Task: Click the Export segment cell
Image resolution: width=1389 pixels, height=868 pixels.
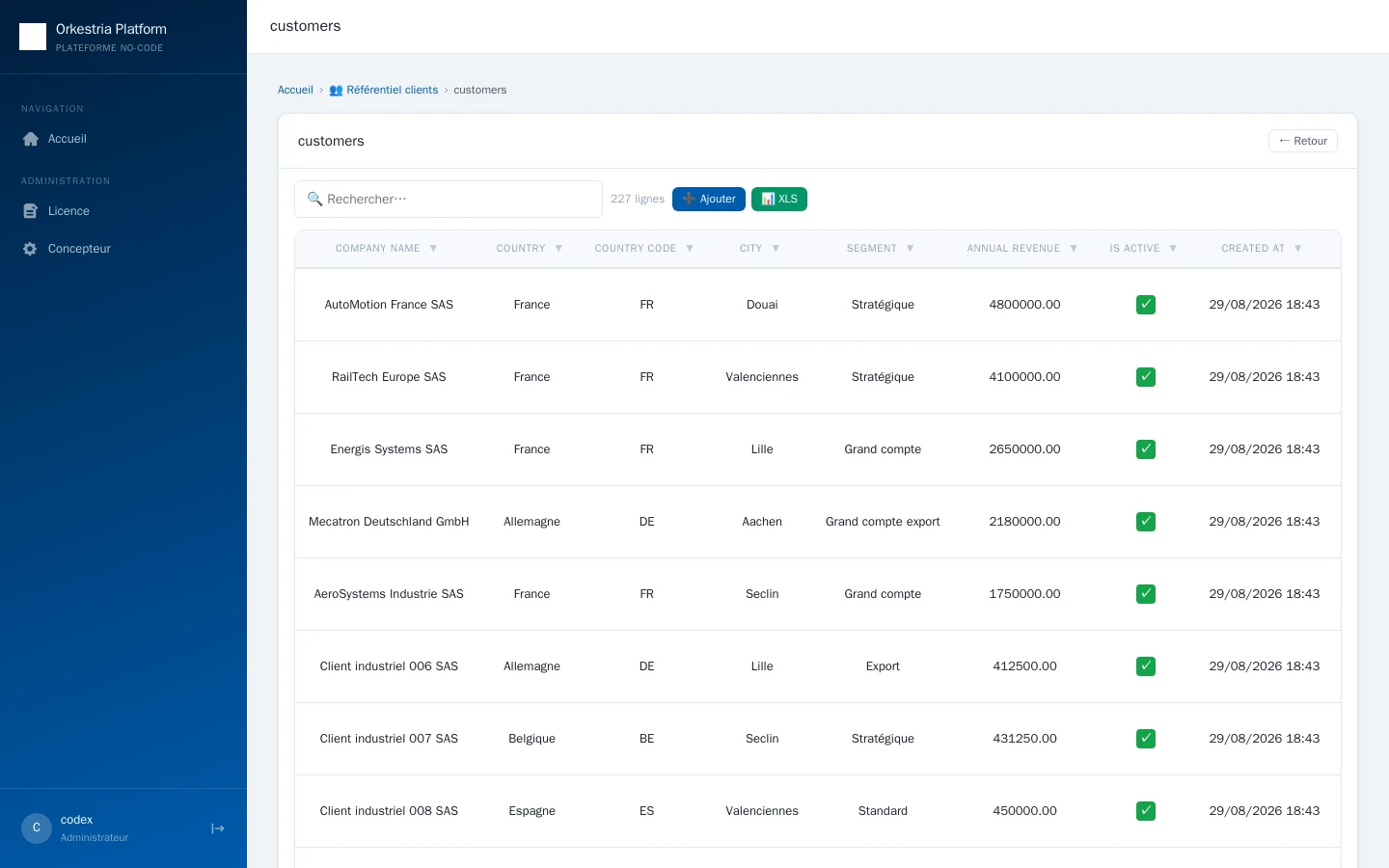Action: (883, 666)
